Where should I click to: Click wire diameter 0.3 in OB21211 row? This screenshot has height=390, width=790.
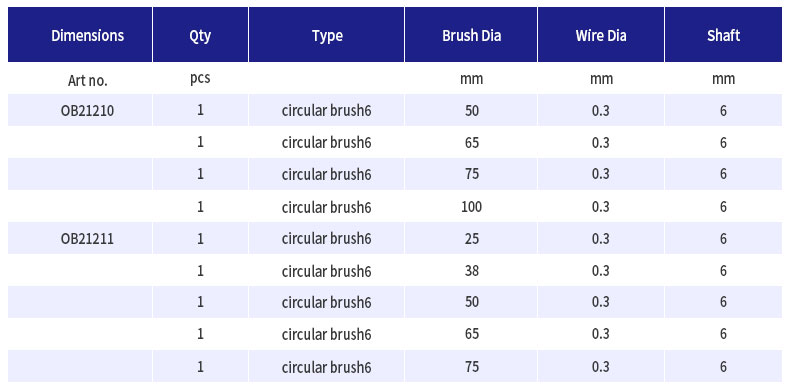[601, 238]
